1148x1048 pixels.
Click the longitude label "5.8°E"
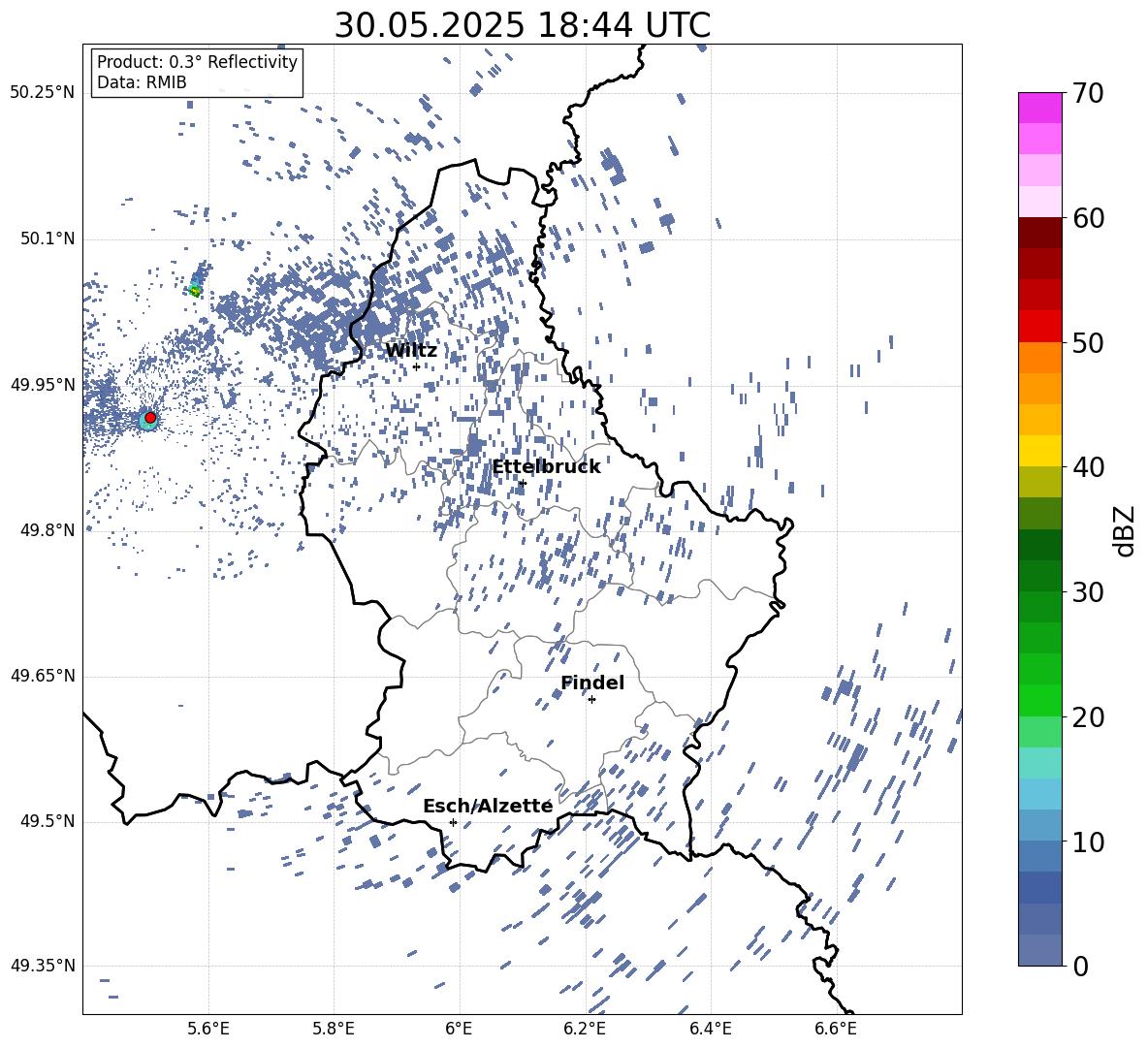(334, 1029)
